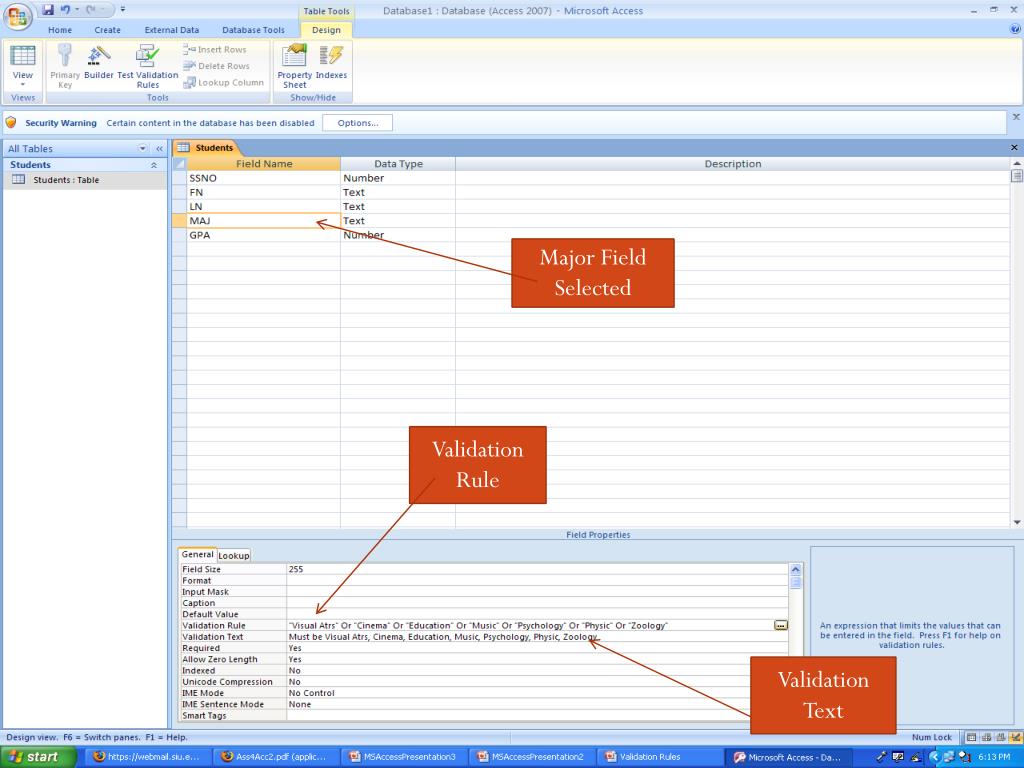
Task: Click the Field Properties list scrollbar
Action: tap(795, 643)
